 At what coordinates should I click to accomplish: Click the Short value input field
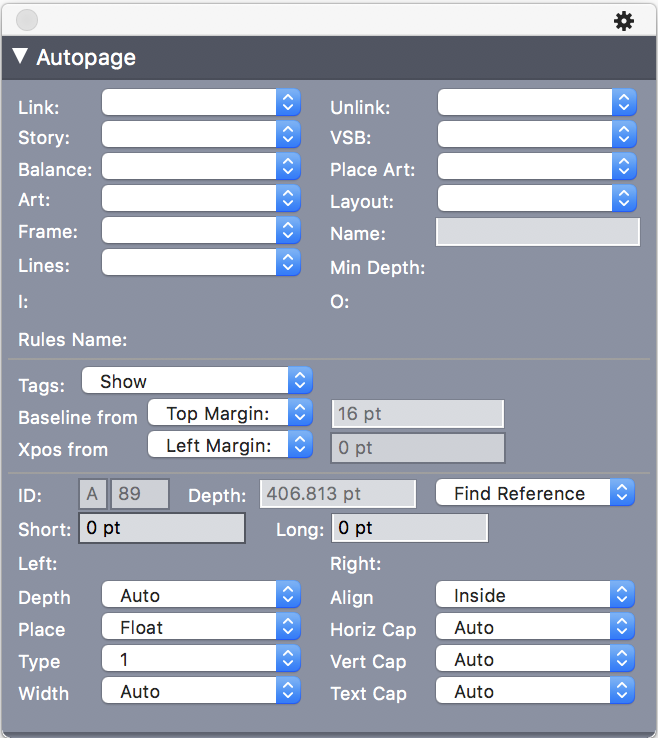(161, 528)
